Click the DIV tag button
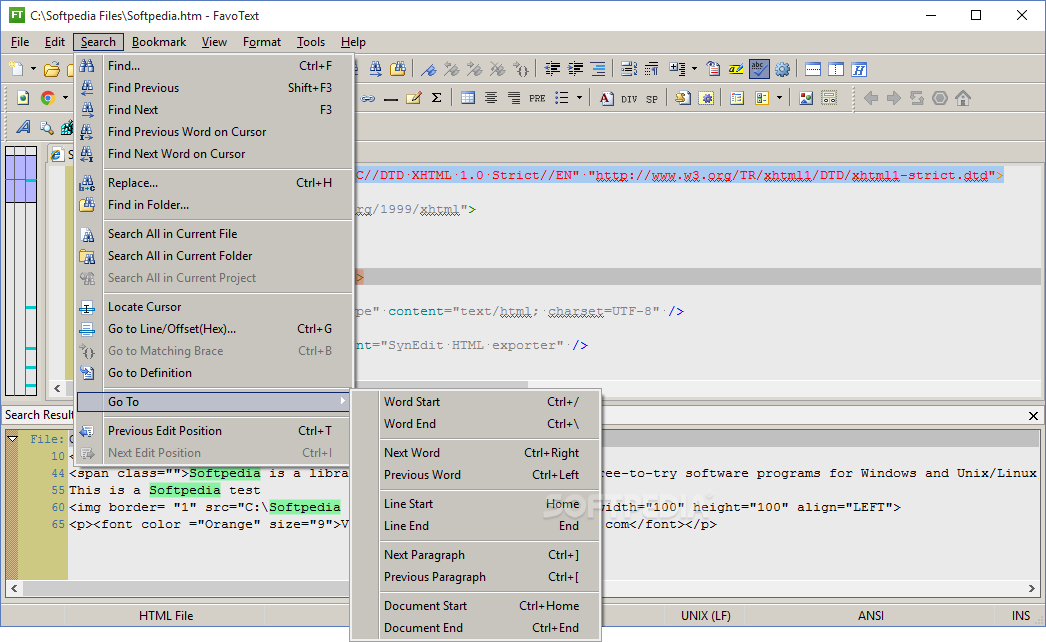Screen dimensions: 1046x642 (x=629, y=98)
